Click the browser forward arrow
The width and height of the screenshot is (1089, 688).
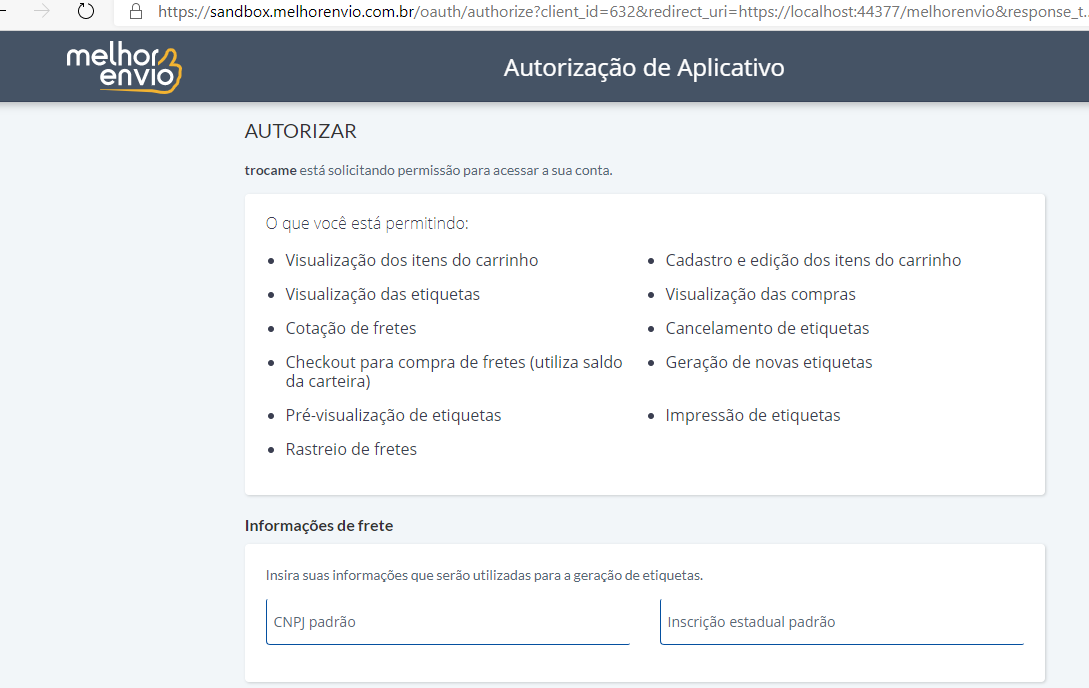click(42, 11)
